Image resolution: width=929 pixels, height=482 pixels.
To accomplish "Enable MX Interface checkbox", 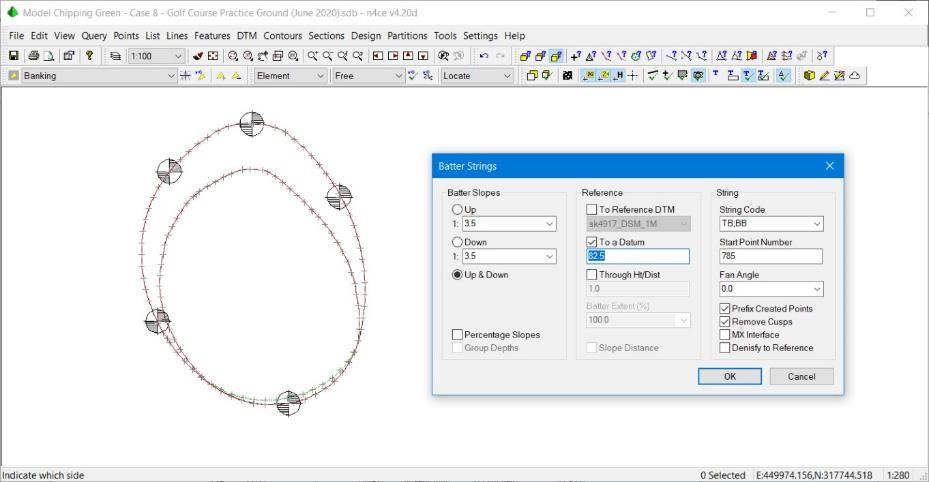I will [x=725, y=335].
